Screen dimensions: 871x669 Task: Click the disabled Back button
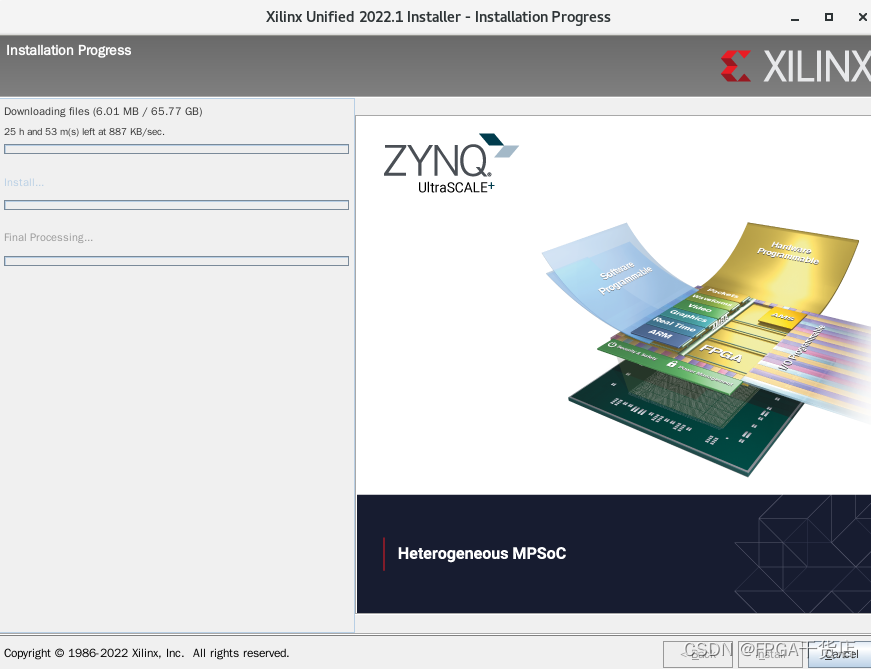tap(698, 655)
